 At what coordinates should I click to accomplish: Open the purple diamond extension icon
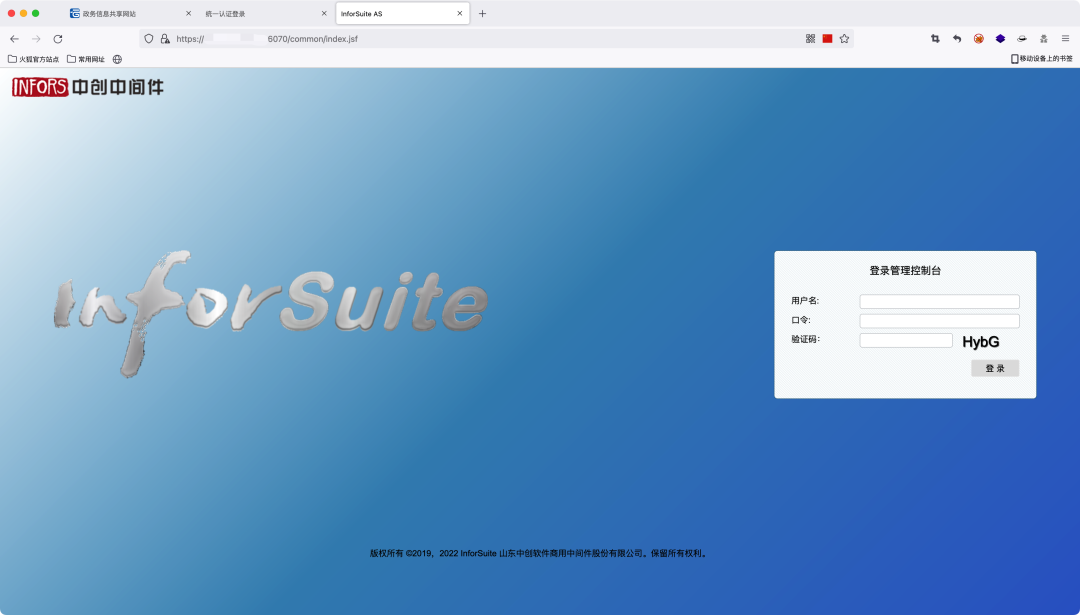click(x=1000, y=39)
